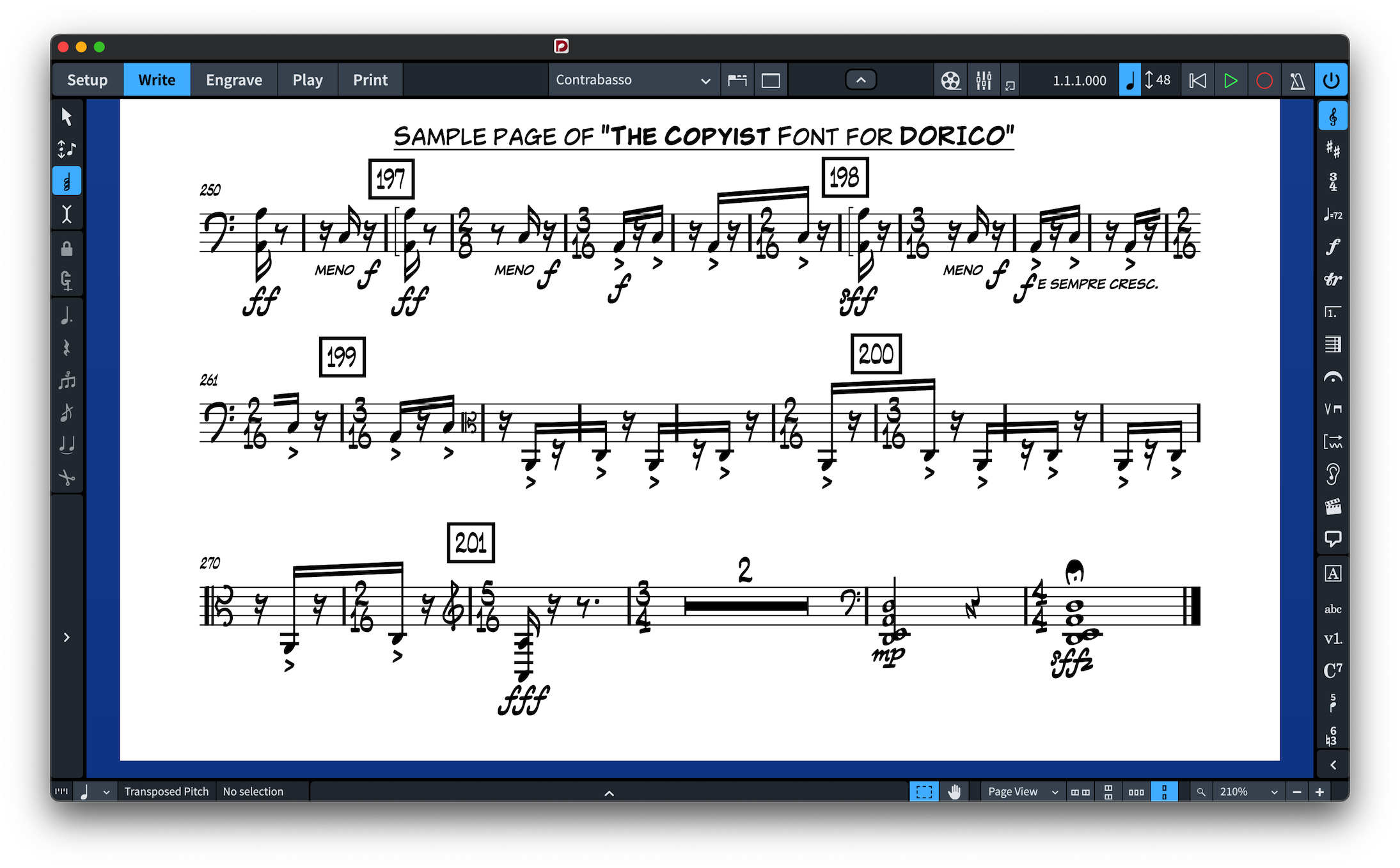Click the full screen view icon
The width and height of the screenshot is (1400, 868).
(x=771, y=81)
